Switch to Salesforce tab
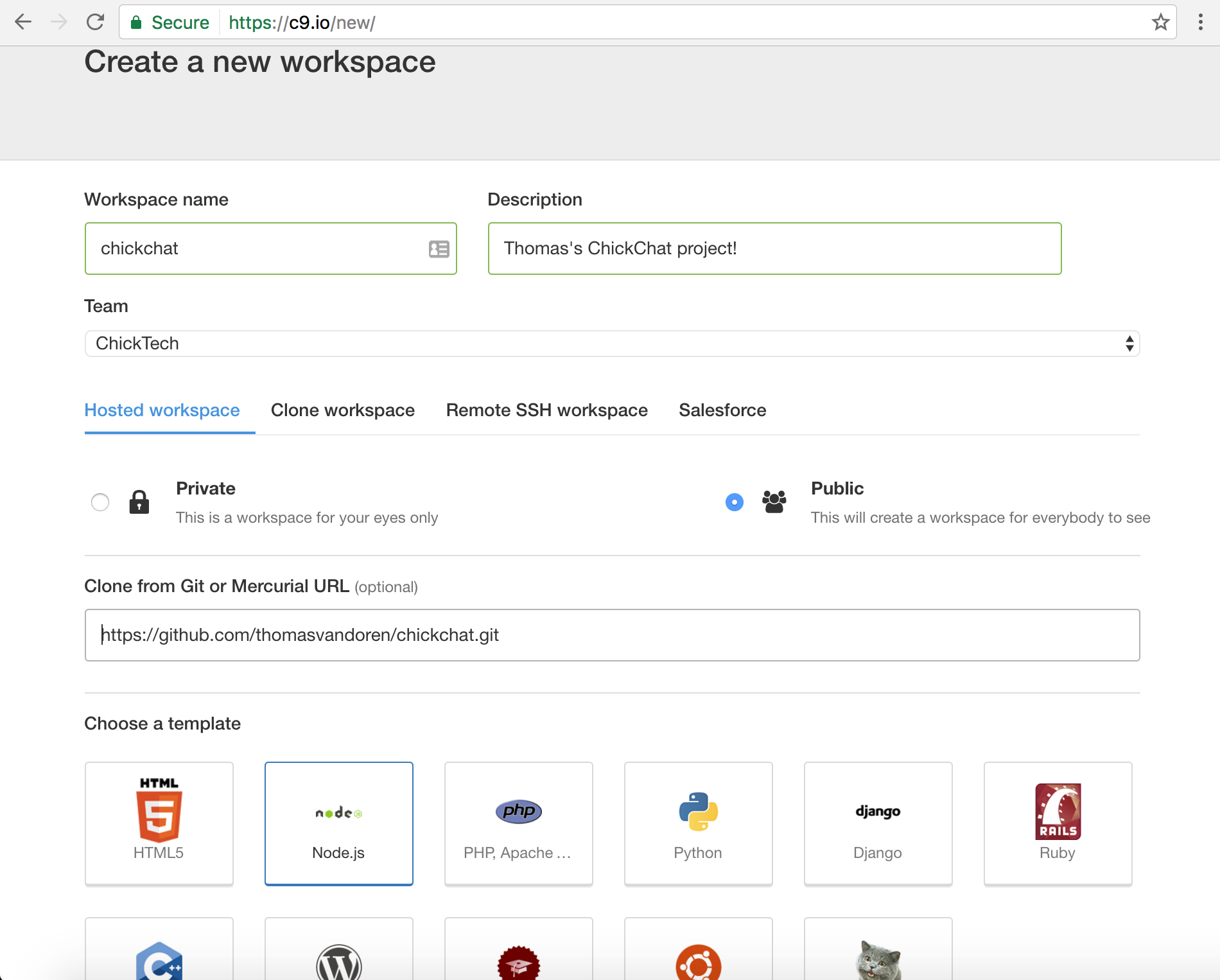The width and height of the screenshot is (1220, 980). point(722,410)
